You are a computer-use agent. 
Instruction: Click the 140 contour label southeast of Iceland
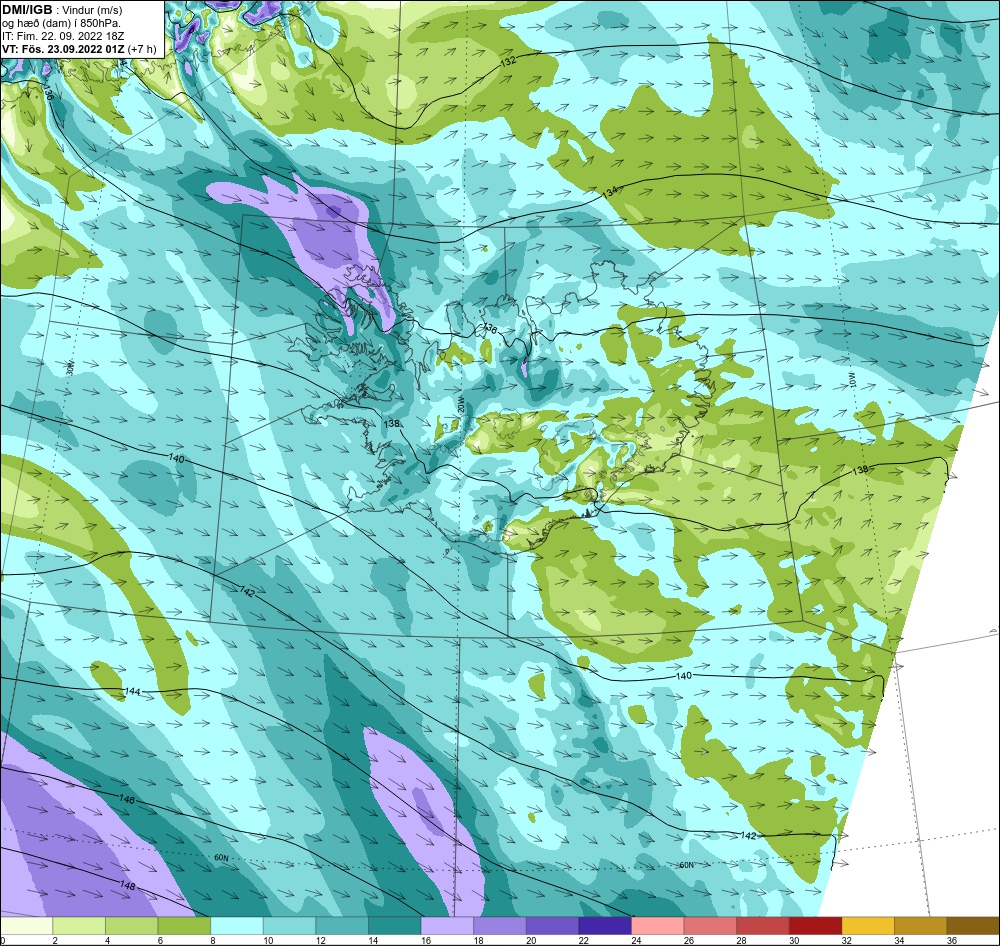click(683, 676)
